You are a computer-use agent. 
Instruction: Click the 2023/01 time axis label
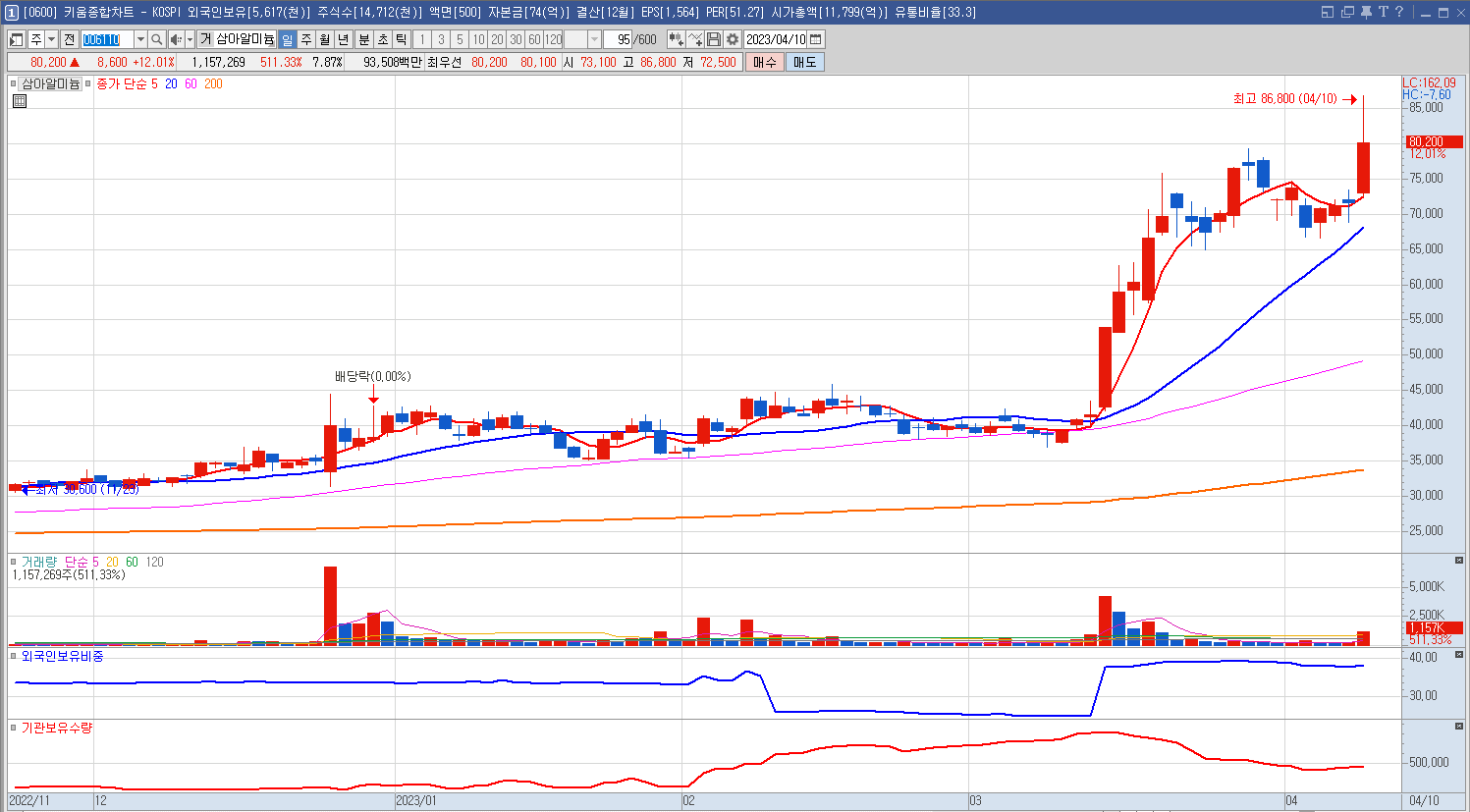[416, 801]
